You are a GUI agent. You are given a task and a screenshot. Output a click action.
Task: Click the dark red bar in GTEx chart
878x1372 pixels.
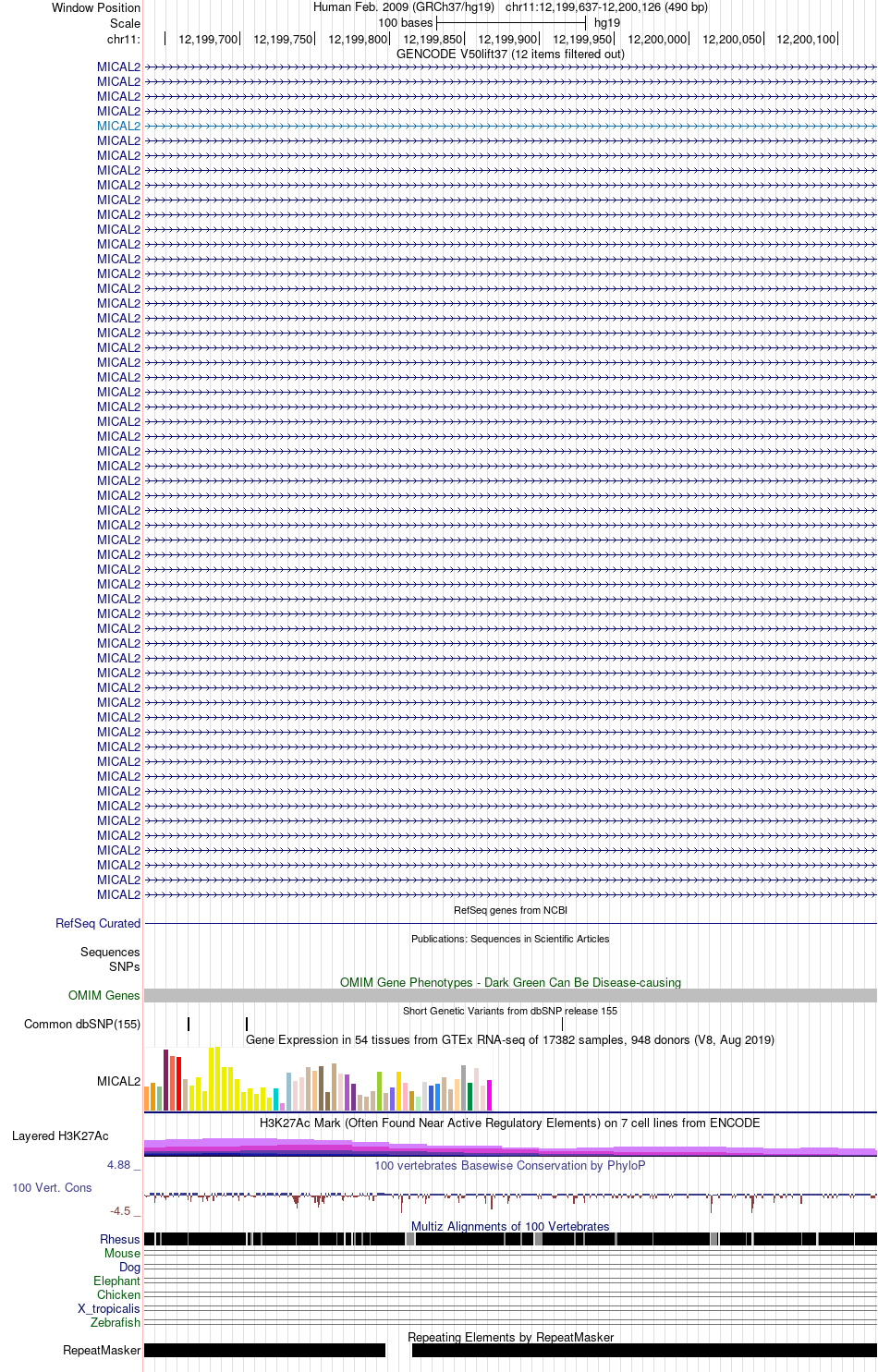click(x=165, y=1080)
